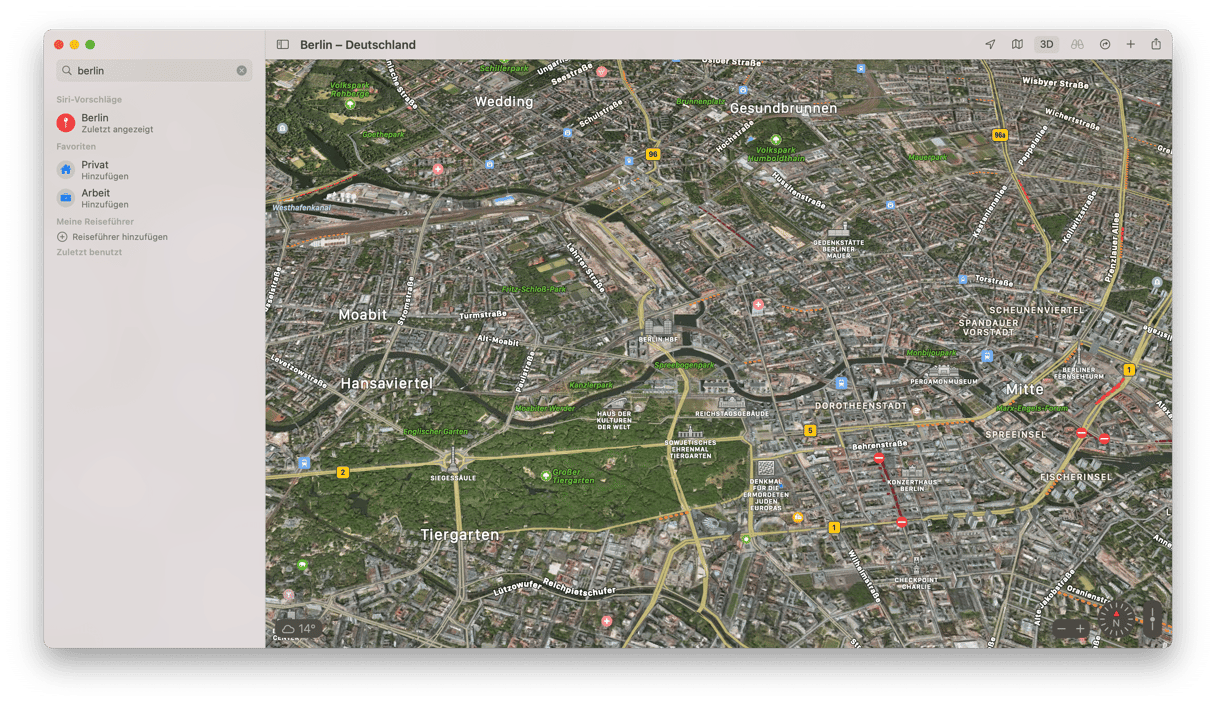The height and width of the screenshot is (706, 1216).
Task: Click the Brunnenplatz label
Action: [701, 102]
